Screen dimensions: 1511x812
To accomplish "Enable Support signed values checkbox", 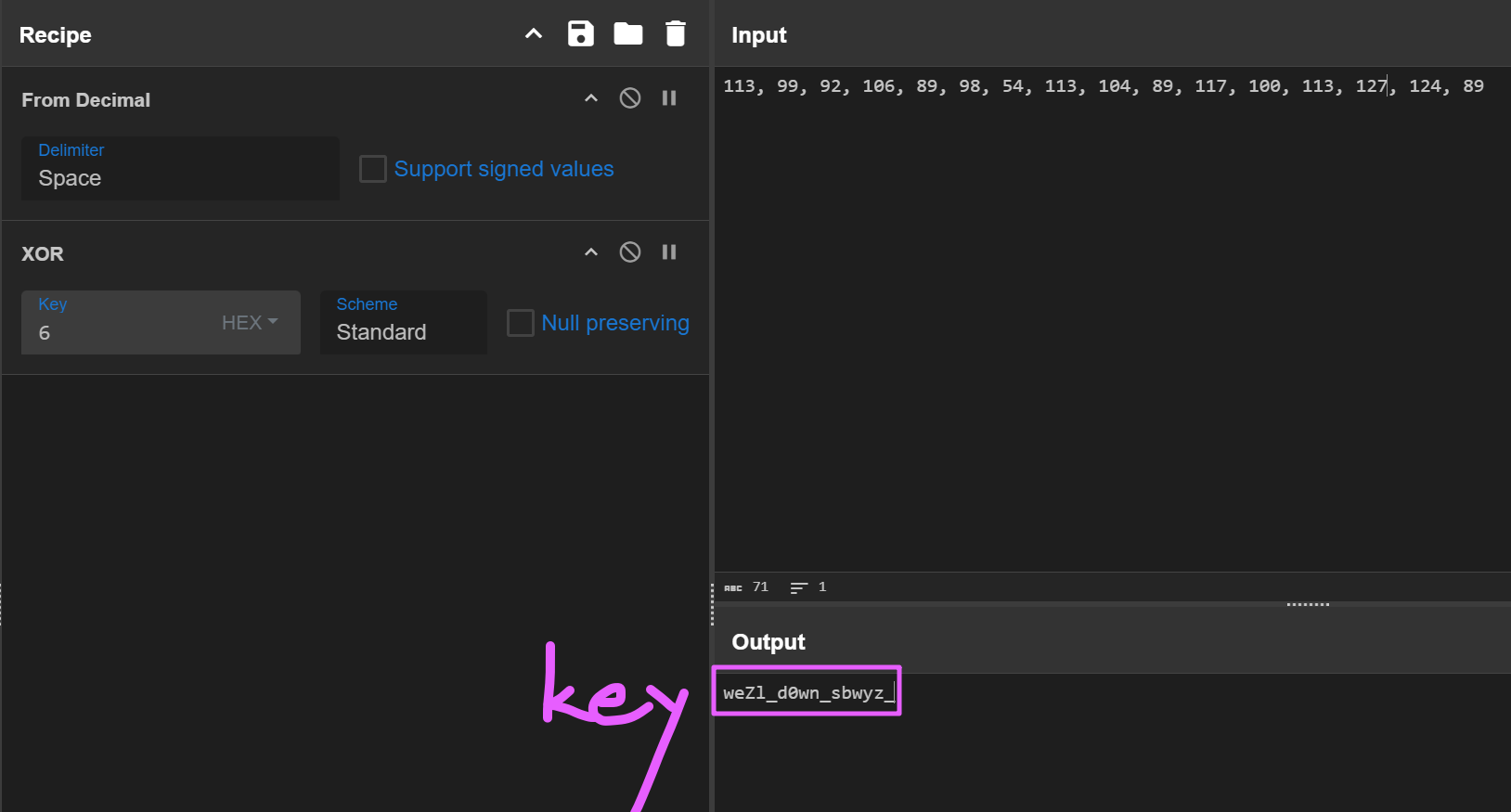I will pyautogui.click(x=373, y=169).
